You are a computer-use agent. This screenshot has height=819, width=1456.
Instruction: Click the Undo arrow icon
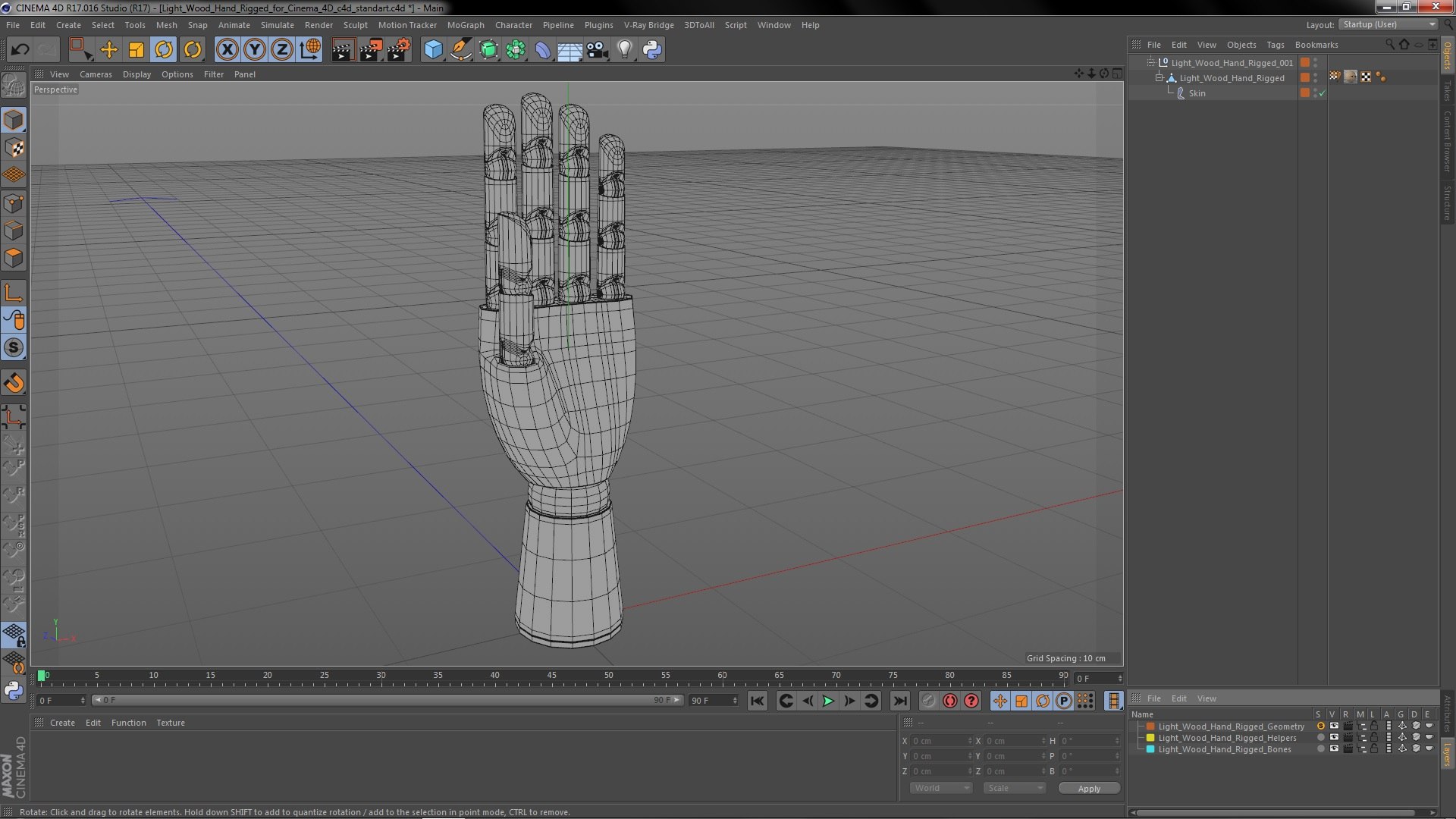coord(20,50)
